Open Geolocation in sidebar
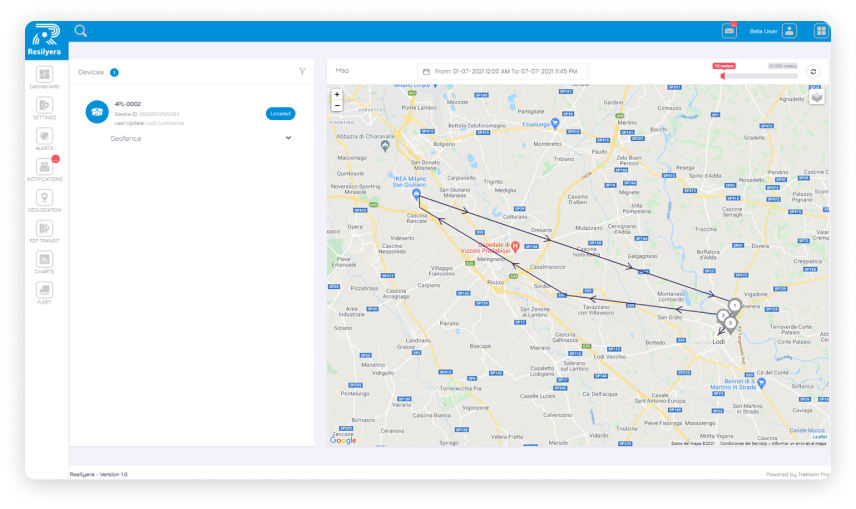The height and width of the screenshot is (509, 856). click(44, 200)
